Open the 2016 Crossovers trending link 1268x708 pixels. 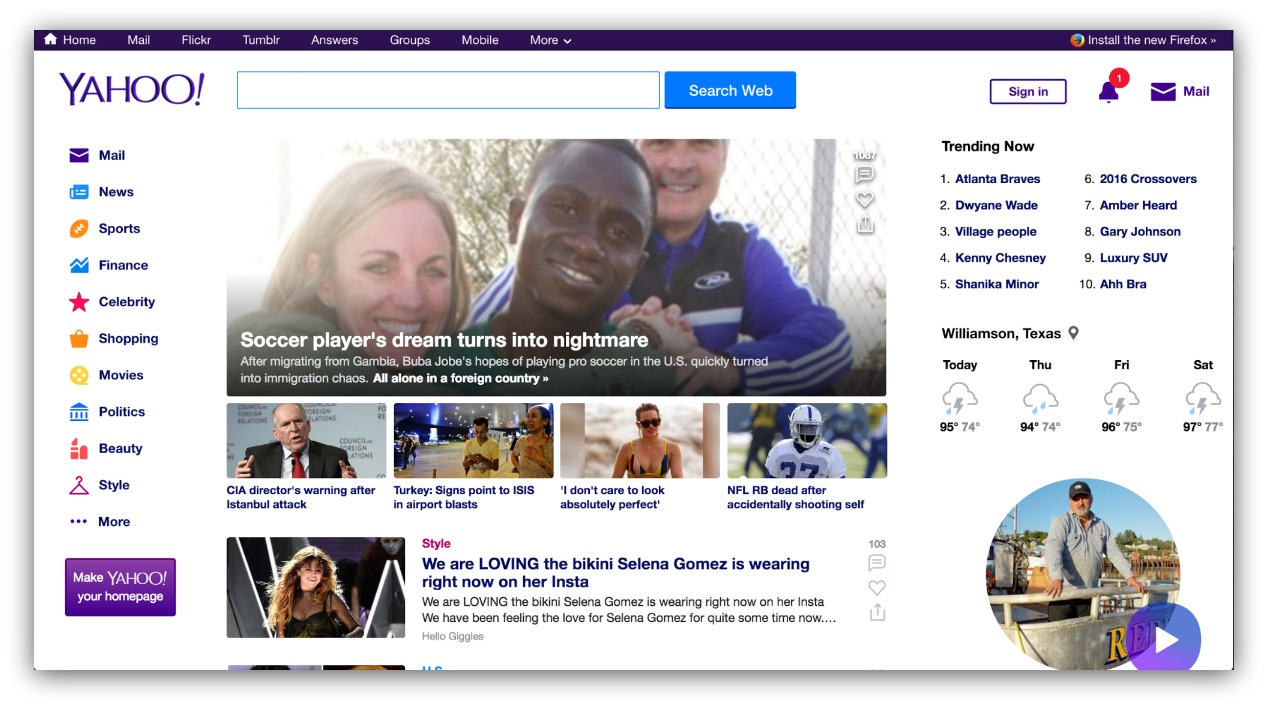tap(1148, 179)
